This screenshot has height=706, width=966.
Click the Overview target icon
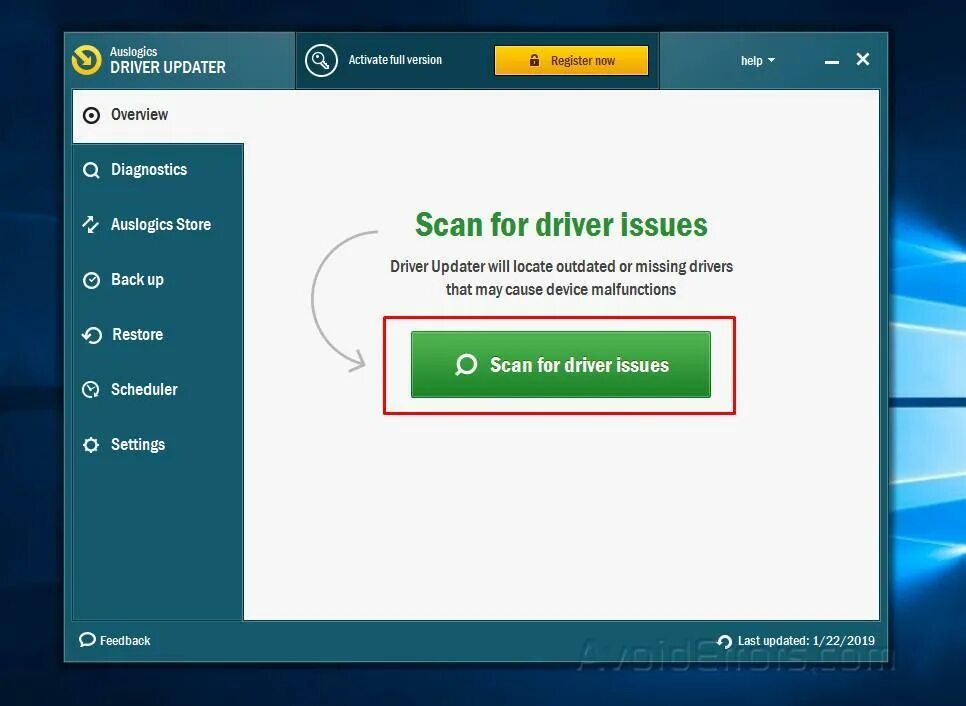[91, 115]
